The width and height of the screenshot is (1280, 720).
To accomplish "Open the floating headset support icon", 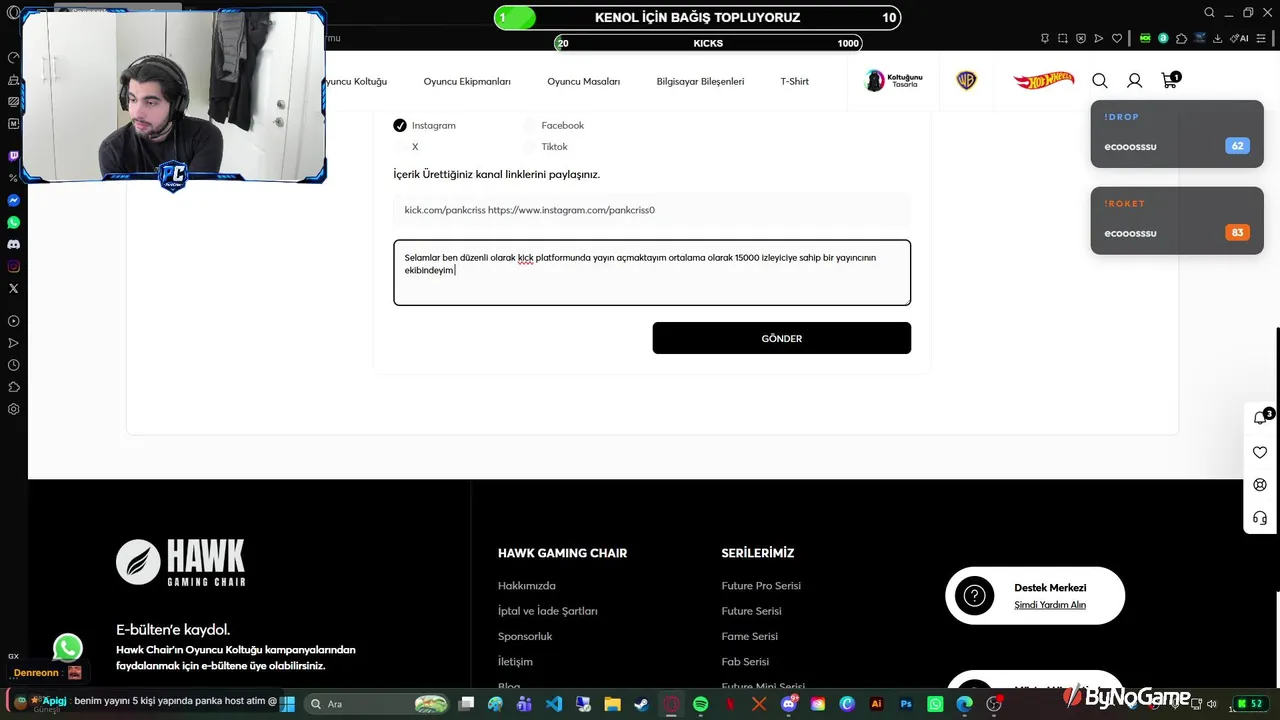I will coord(1260,518).
